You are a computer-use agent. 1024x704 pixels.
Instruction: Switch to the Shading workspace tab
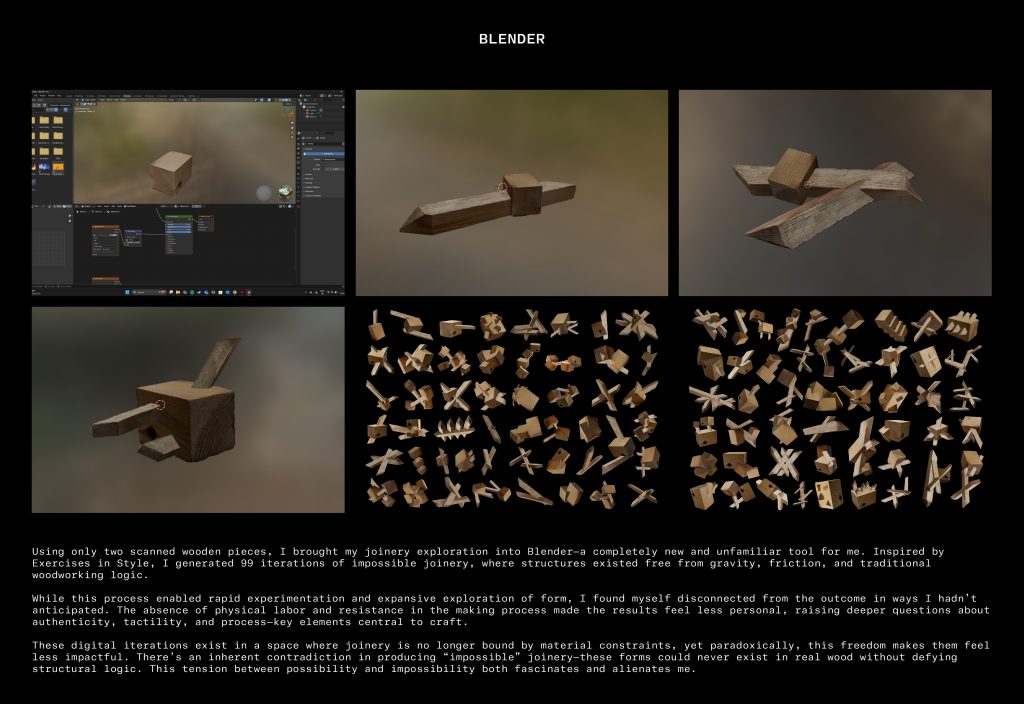click(x=127, y=96)
